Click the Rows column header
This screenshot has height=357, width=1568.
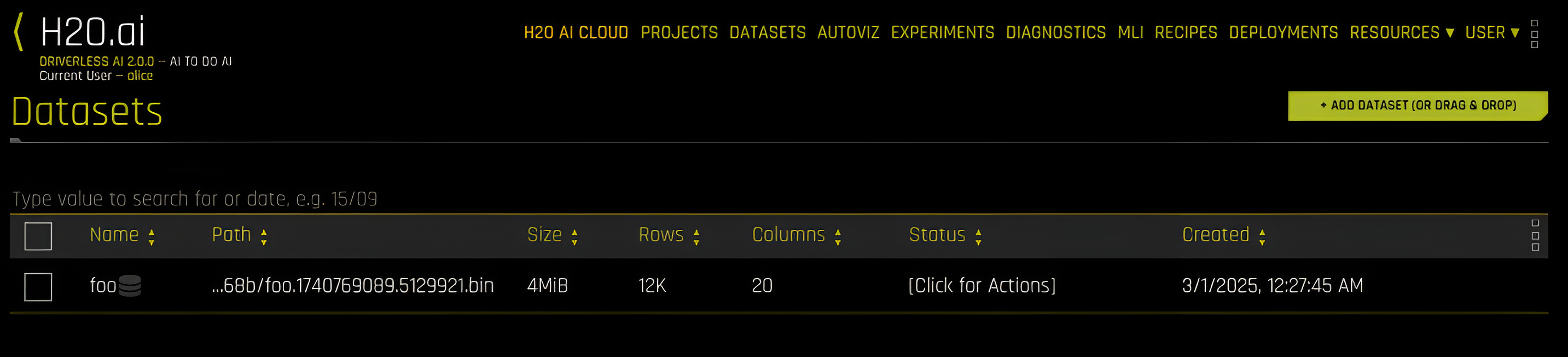661,235
